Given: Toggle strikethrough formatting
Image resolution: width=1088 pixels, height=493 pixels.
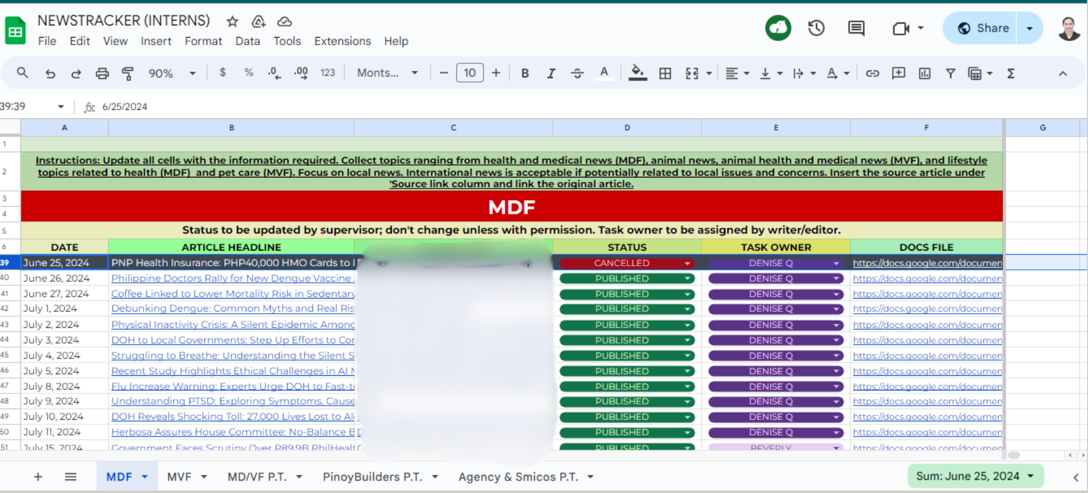Looking at the screenshot, I should pos(577,73).
